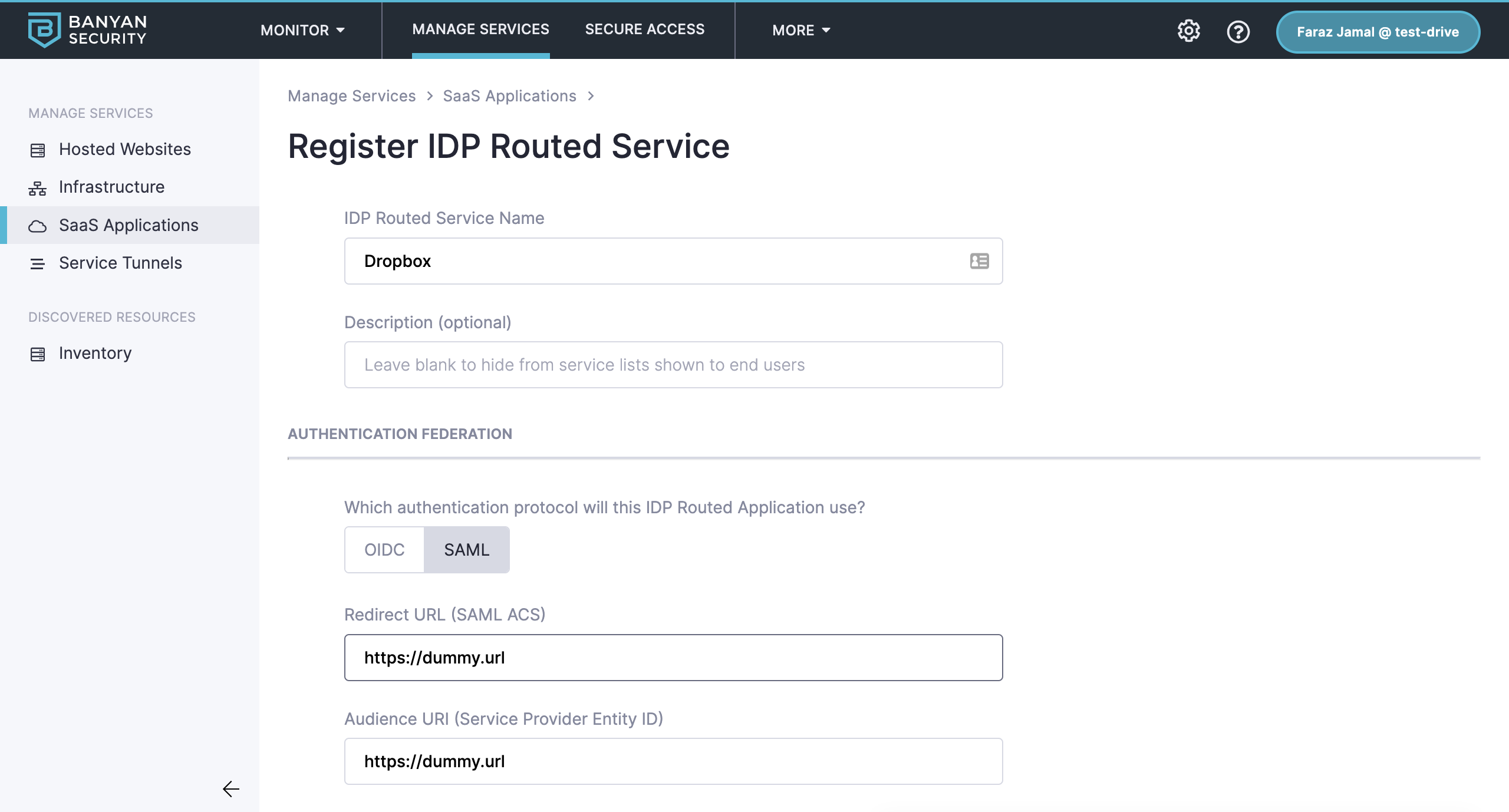The height and width of the screenshot is (812, 1509).
Task: Click the Service Tunnels lines icon
Action: pyautogui.click(x=38, y=263)
